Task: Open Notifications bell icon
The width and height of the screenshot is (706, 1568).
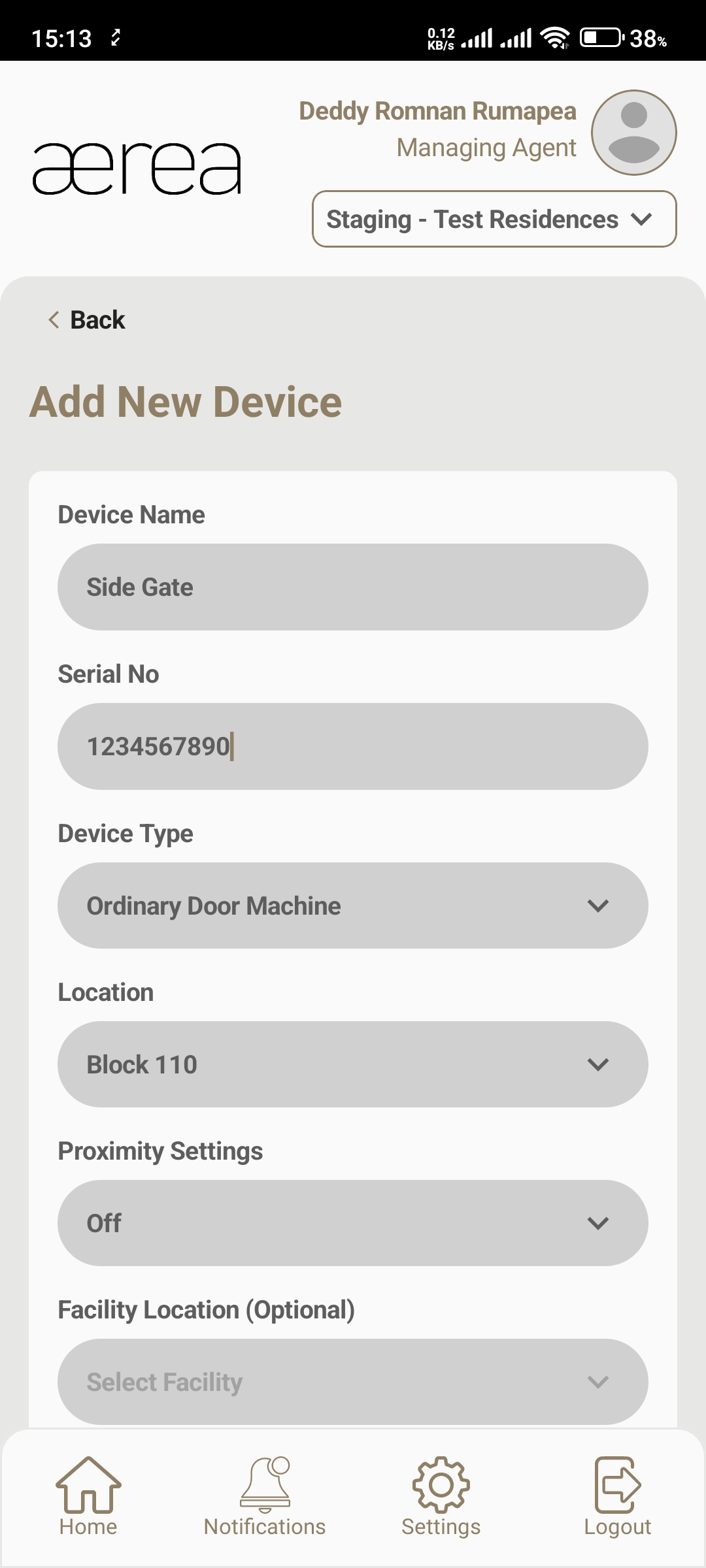Action: click(265, 1484)
